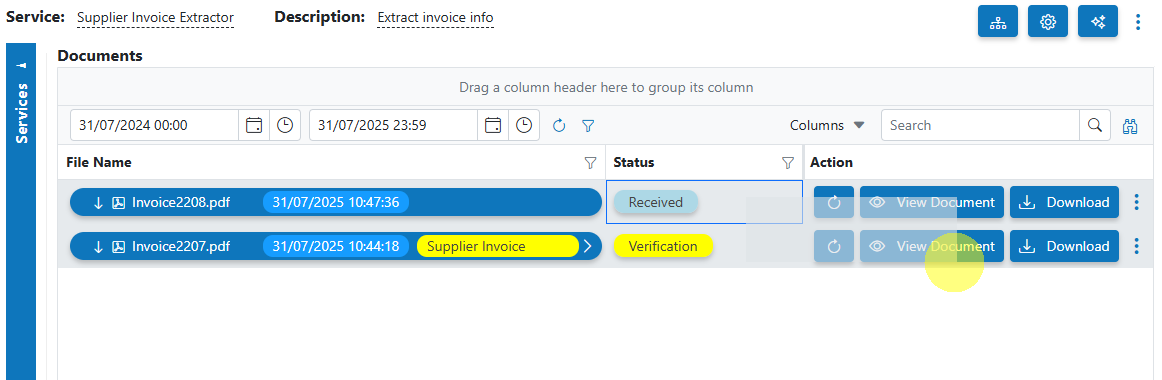1162x380 pixels.
Task: Reprocess Invoice2207.pdf with refresh button
Action: 834,247
